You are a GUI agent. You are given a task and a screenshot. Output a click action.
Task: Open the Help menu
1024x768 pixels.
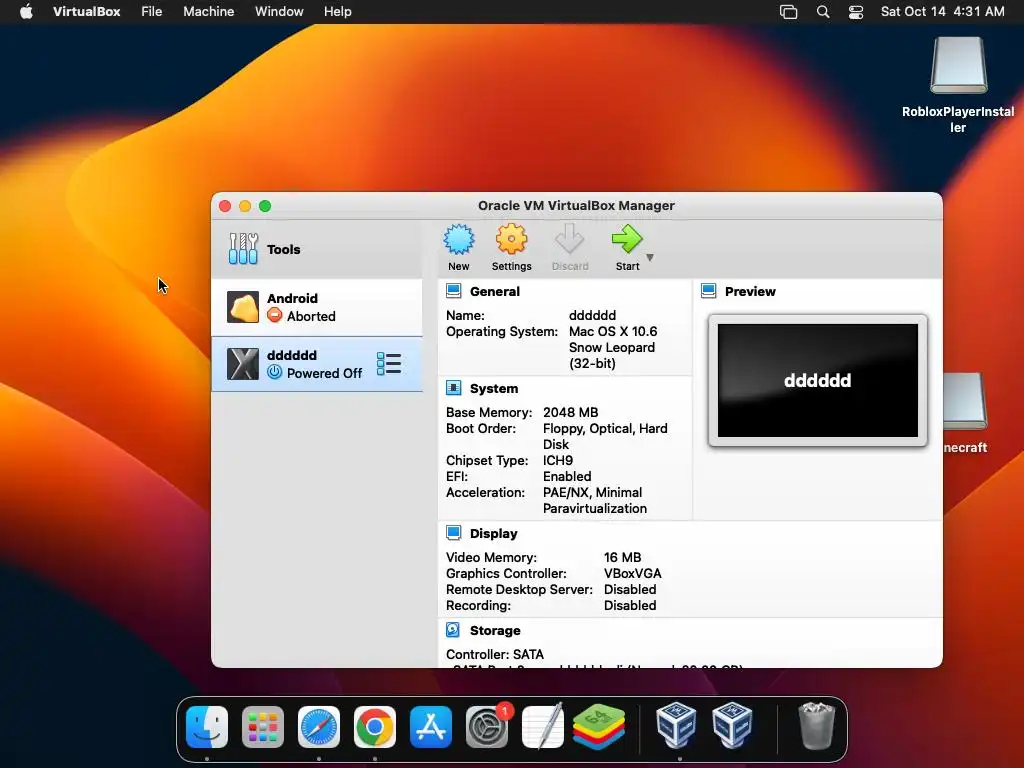coord(338,12)
